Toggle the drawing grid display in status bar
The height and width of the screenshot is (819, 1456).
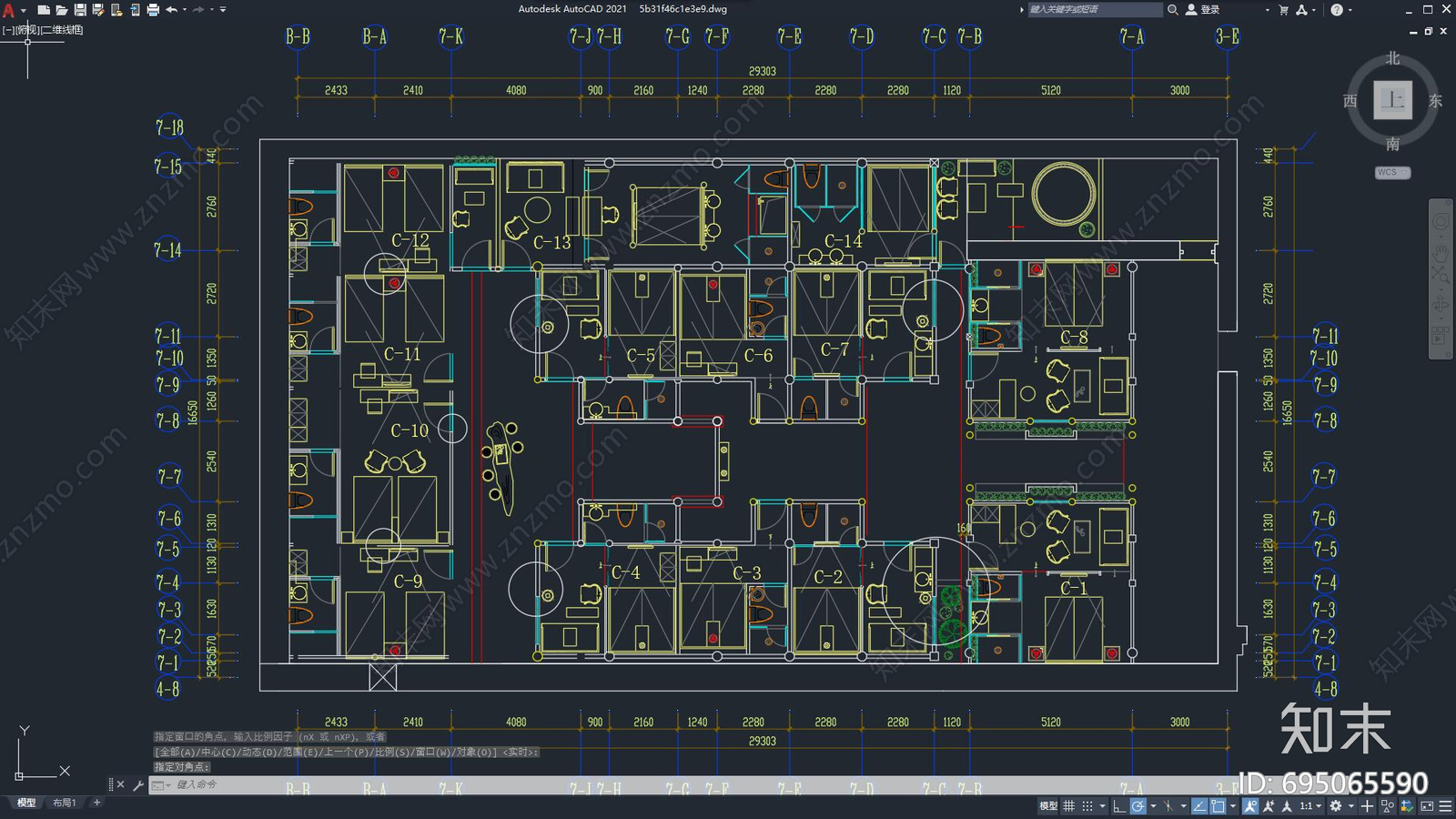coord(1069,806)
